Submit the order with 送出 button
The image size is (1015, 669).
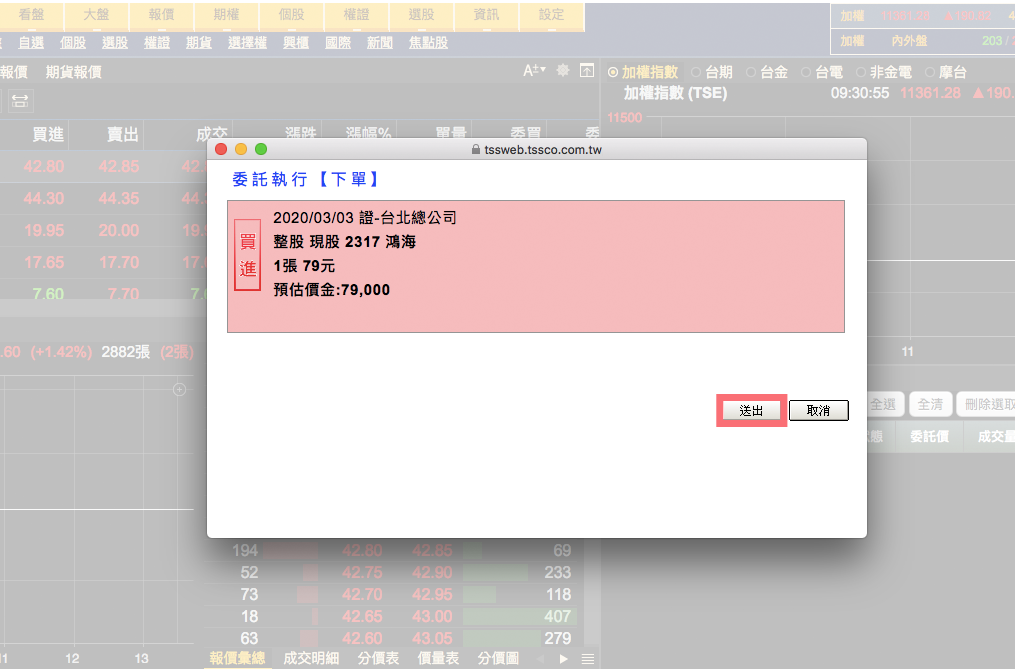pos(751,411)
